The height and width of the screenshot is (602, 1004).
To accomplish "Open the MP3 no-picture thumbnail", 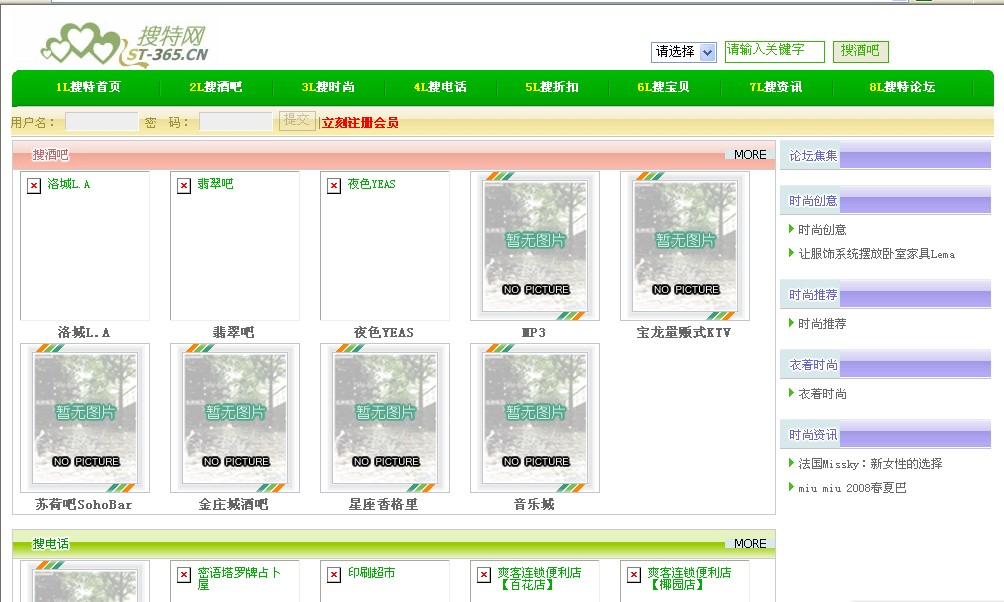I will click(x=535, y=246).
